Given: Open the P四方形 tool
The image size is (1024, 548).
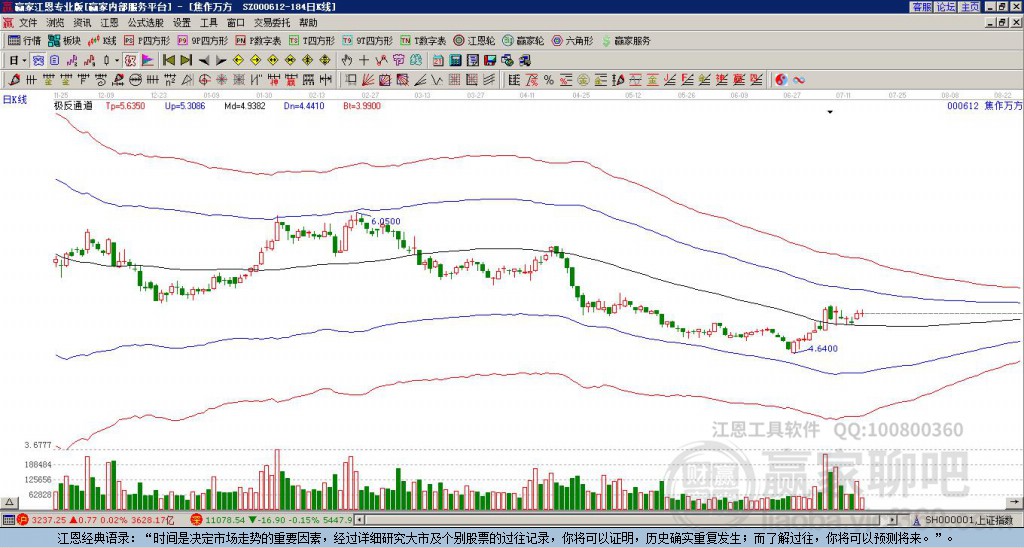Looking at the screenshot, I should coord(148,40).
